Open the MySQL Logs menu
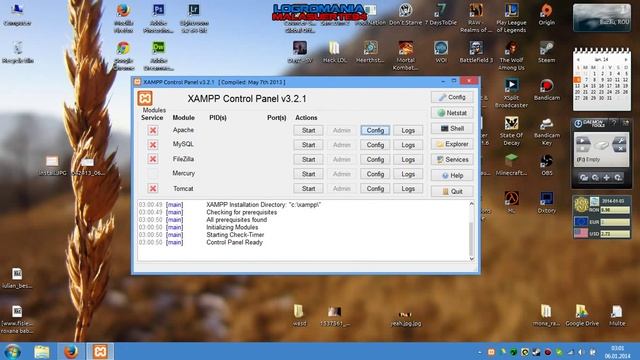Image resolution: width=640 pixels, height=360 pixels. 408,145
